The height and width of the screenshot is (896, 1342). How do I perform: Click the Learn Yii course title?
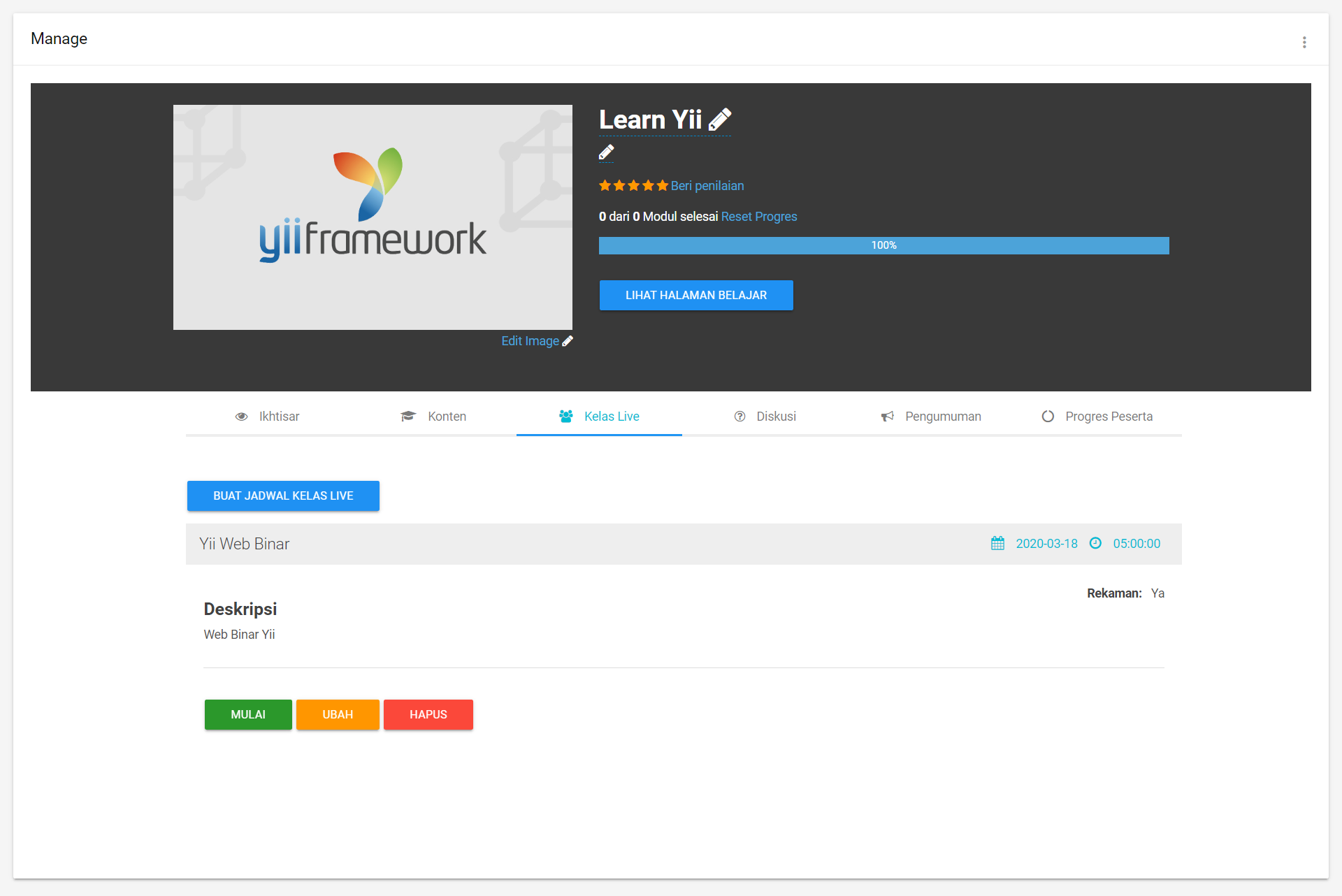(651, 120)
